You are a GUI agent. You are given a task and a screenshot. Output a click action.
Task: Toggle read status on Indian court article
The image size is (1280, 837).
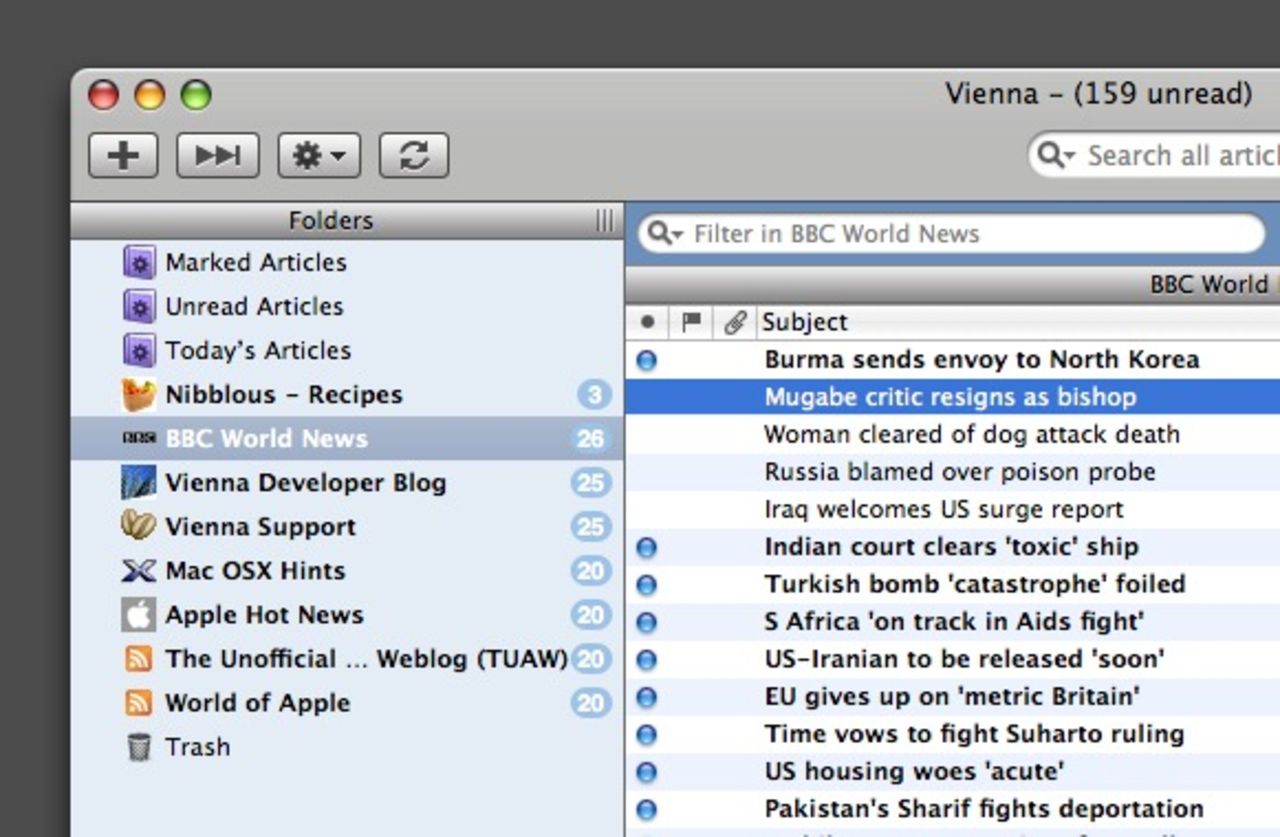647,547
